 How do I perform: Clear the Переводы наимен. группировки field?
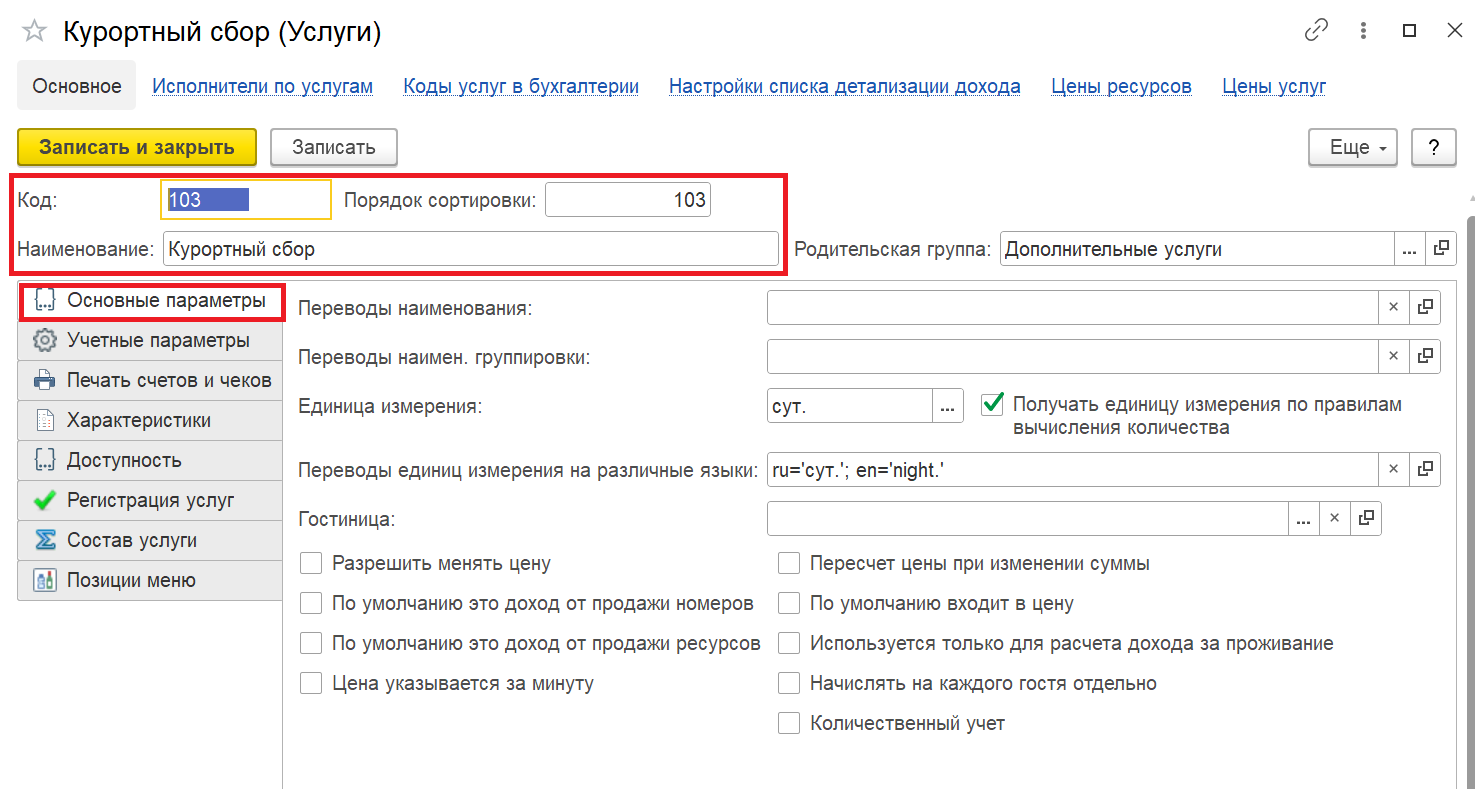point(1393,356)
